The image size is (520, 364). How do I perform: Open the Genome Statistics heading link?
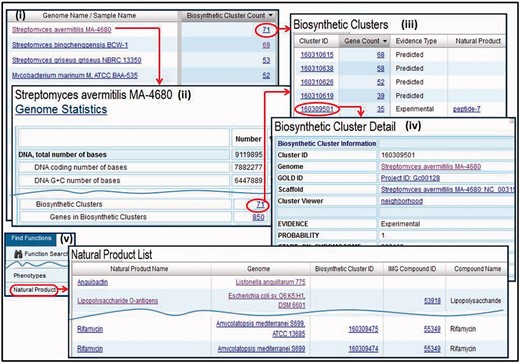tap(61, 109)
